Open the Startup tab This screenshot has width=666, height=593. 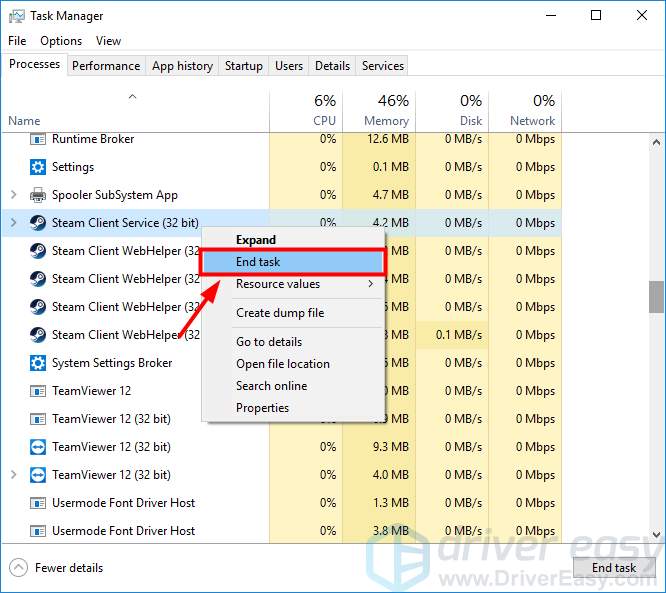coord(243,66)
